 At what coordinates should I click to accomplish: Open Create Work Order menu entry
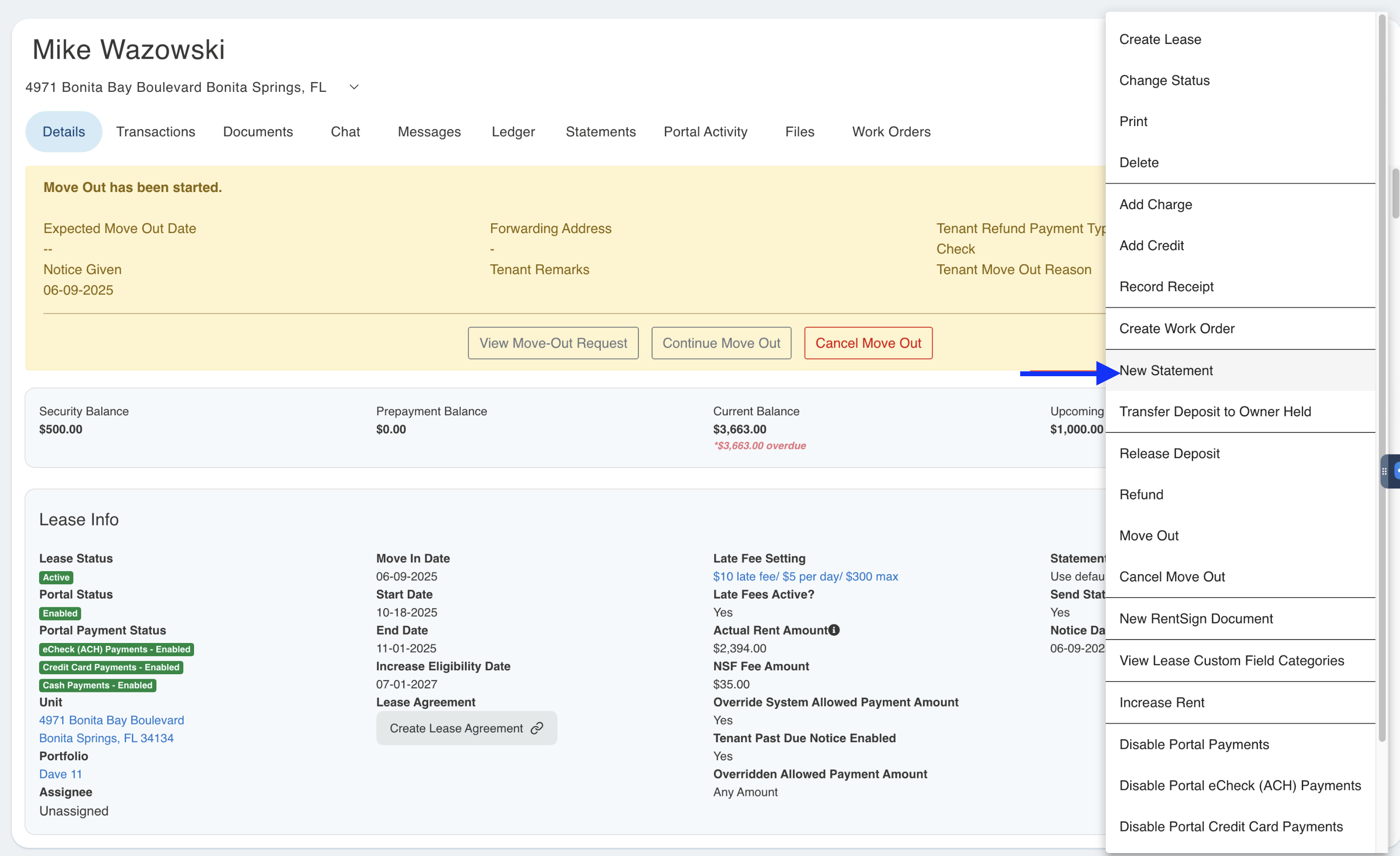pyautogui.click(x=1176, y=328)
